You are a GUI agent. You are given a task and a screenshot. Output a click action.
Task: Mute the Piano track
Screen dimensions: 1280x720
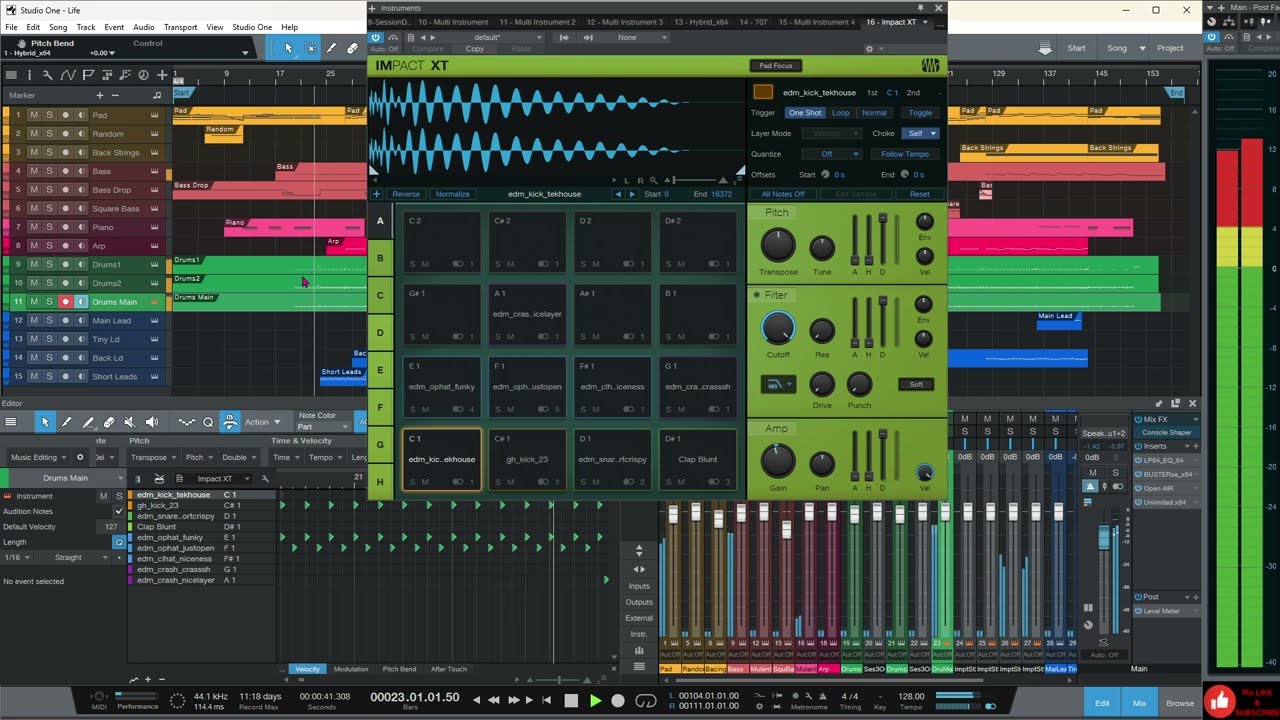(x=34, y=227)
